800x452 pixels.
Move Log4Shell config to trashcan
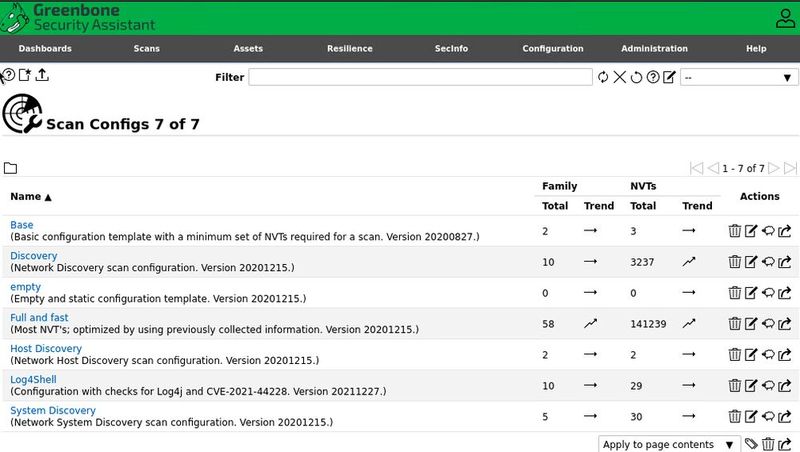click(735, 386)
